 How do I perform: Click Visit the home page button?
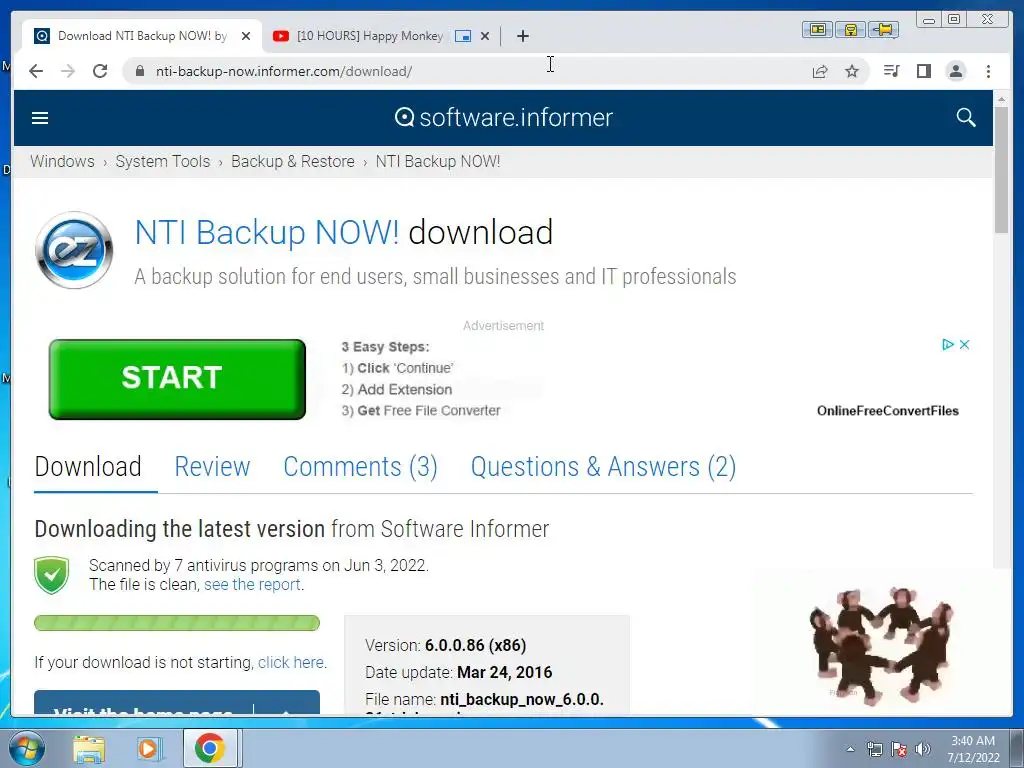143,703
